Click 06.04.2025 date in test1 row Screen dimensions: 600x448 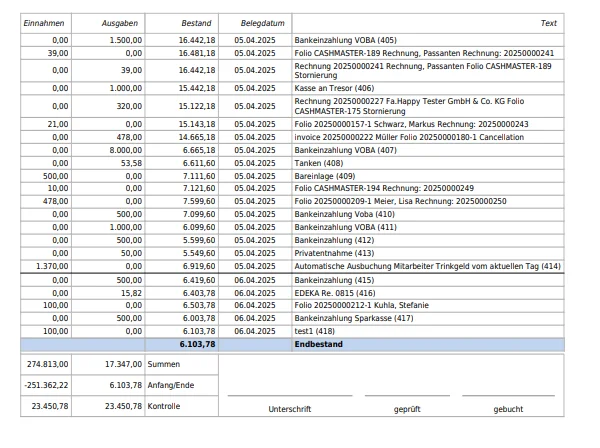coord(255,332)
